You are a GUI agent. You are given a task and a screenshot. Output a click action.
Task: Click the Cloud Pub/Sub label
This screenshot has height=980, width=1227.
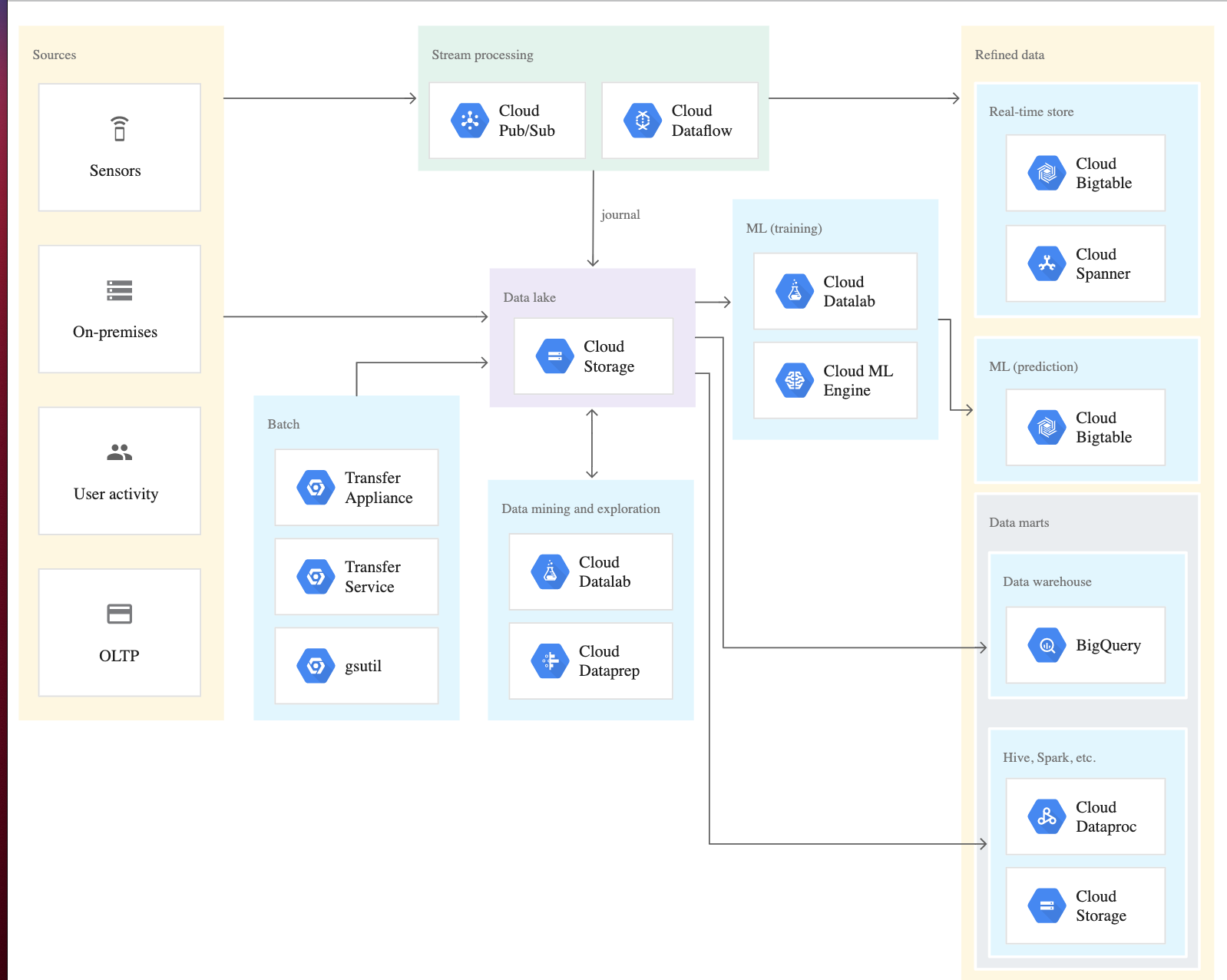(527, 121)
